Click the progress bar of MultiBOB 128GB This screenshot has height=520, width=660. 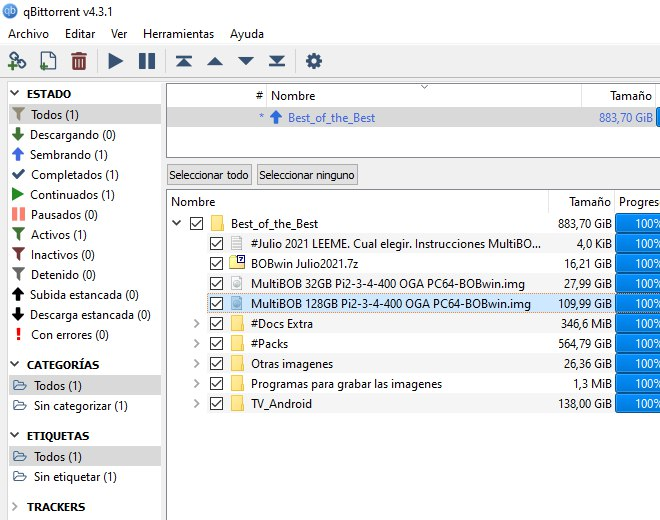[x=638, y=304]
